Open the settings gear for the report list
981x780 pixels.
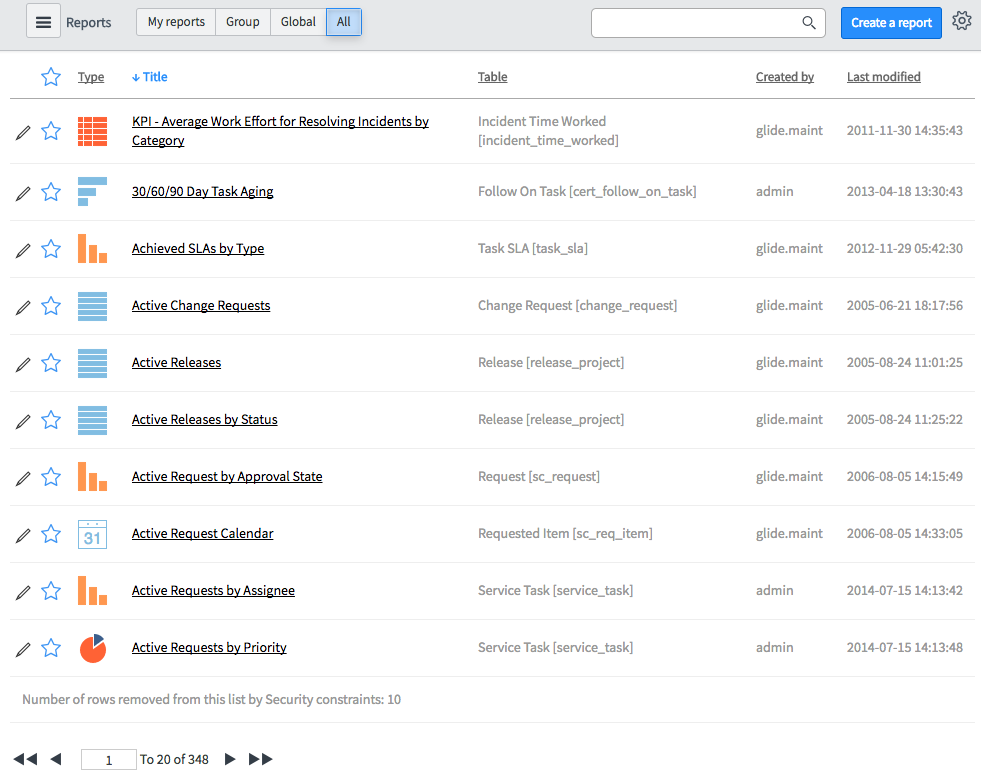962,21
